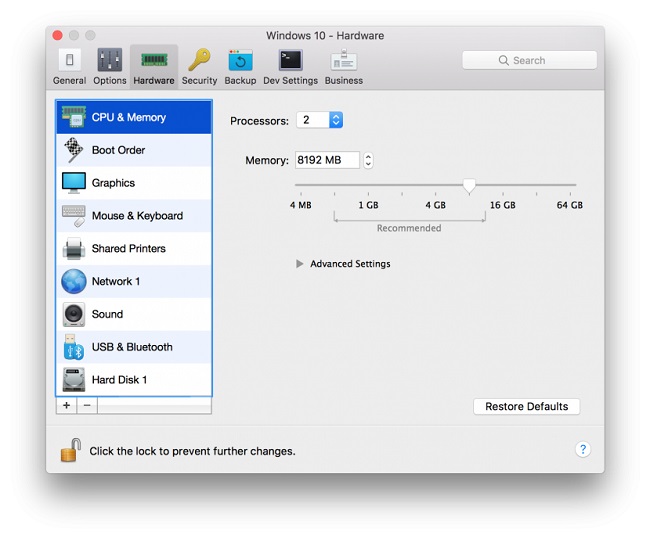The width and height of the screenshot is (650, 539).
Task: Open the Business settings tab
Action: coord(343,66)
